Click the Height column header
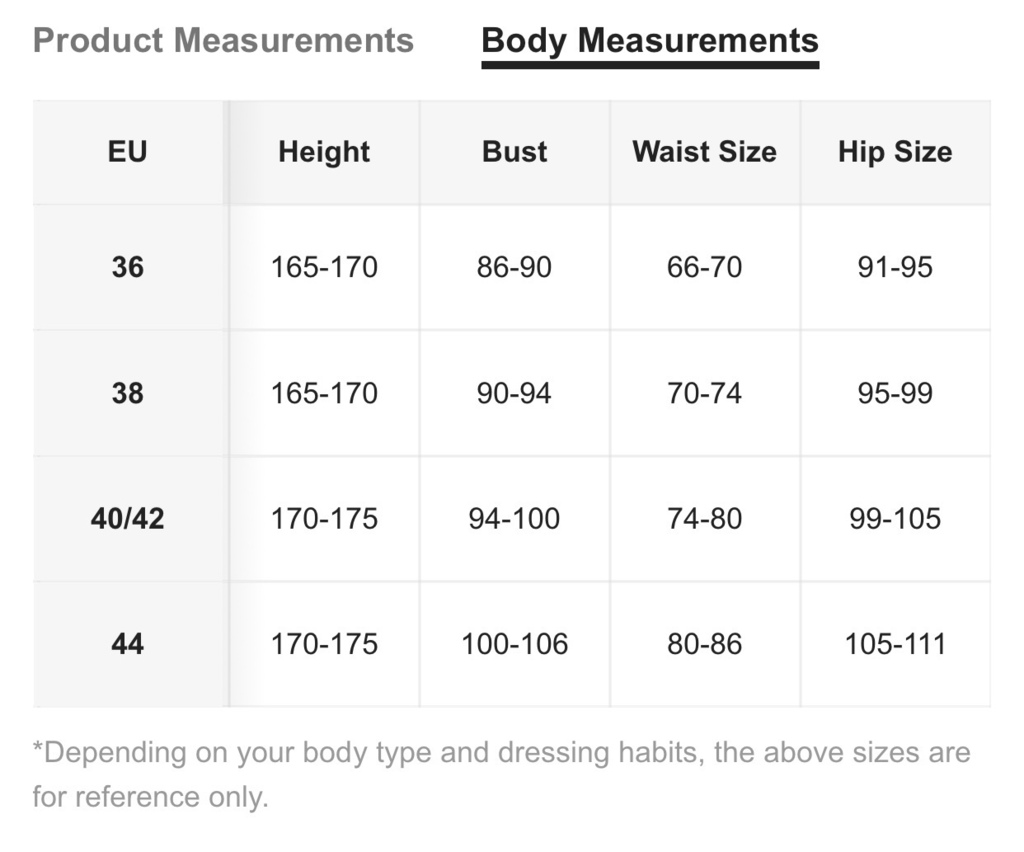The image size is (1024, 852). click(324, 151)
